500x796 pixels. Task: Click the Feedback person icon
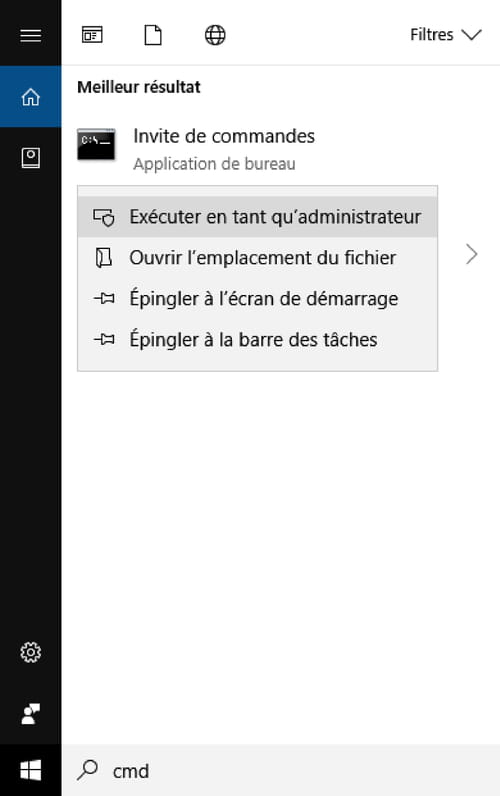click(x=30, y=714)
